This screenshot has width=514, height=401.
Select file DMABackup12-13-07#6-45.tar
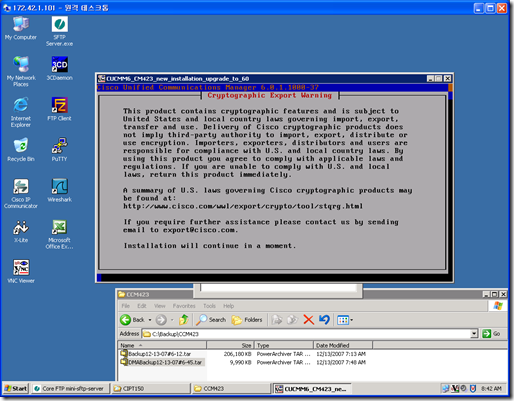click(x=162, y=362)
